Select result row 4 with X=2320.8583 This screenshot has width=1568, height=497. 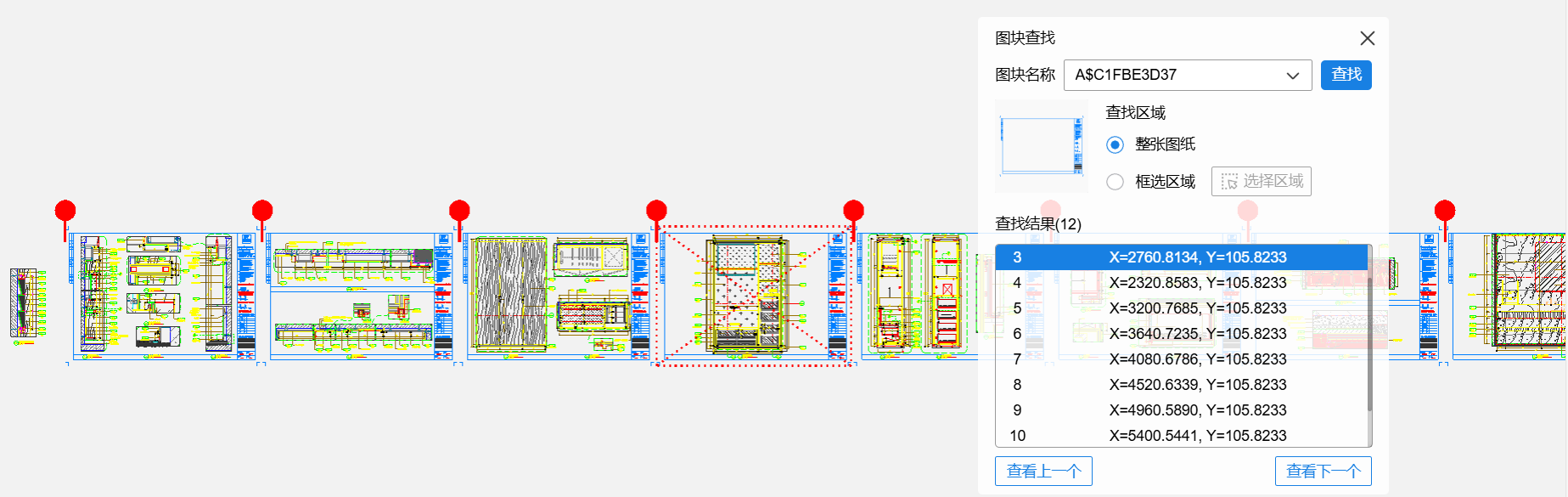click(x=1182, y=283)
